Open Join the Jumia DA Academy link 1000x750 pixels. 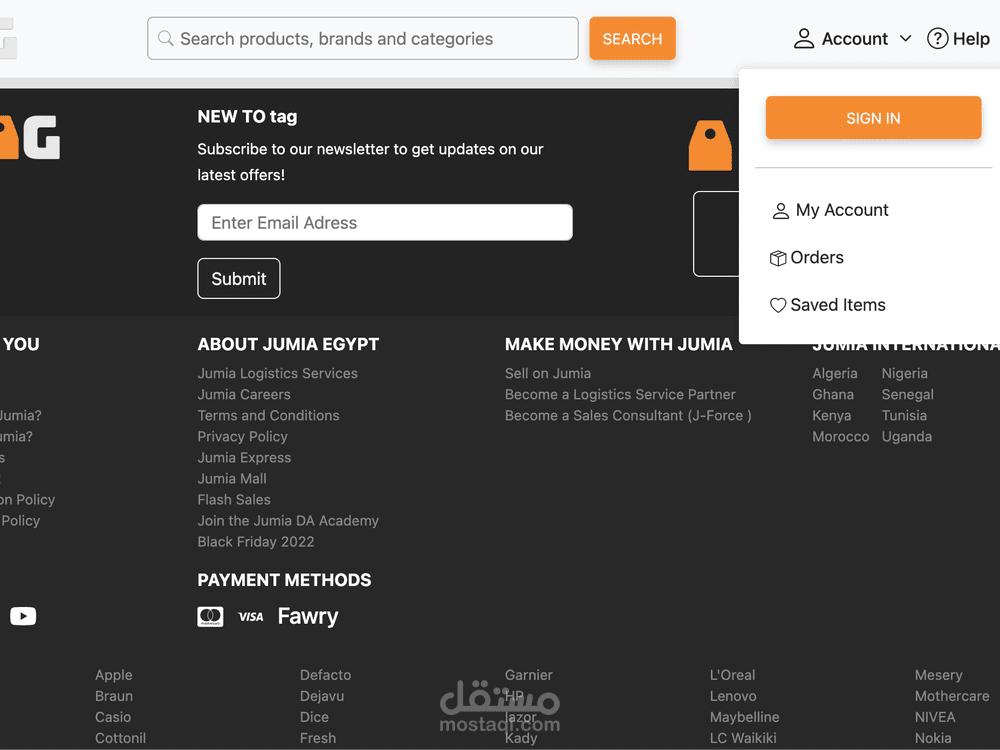tap(288, 520)
